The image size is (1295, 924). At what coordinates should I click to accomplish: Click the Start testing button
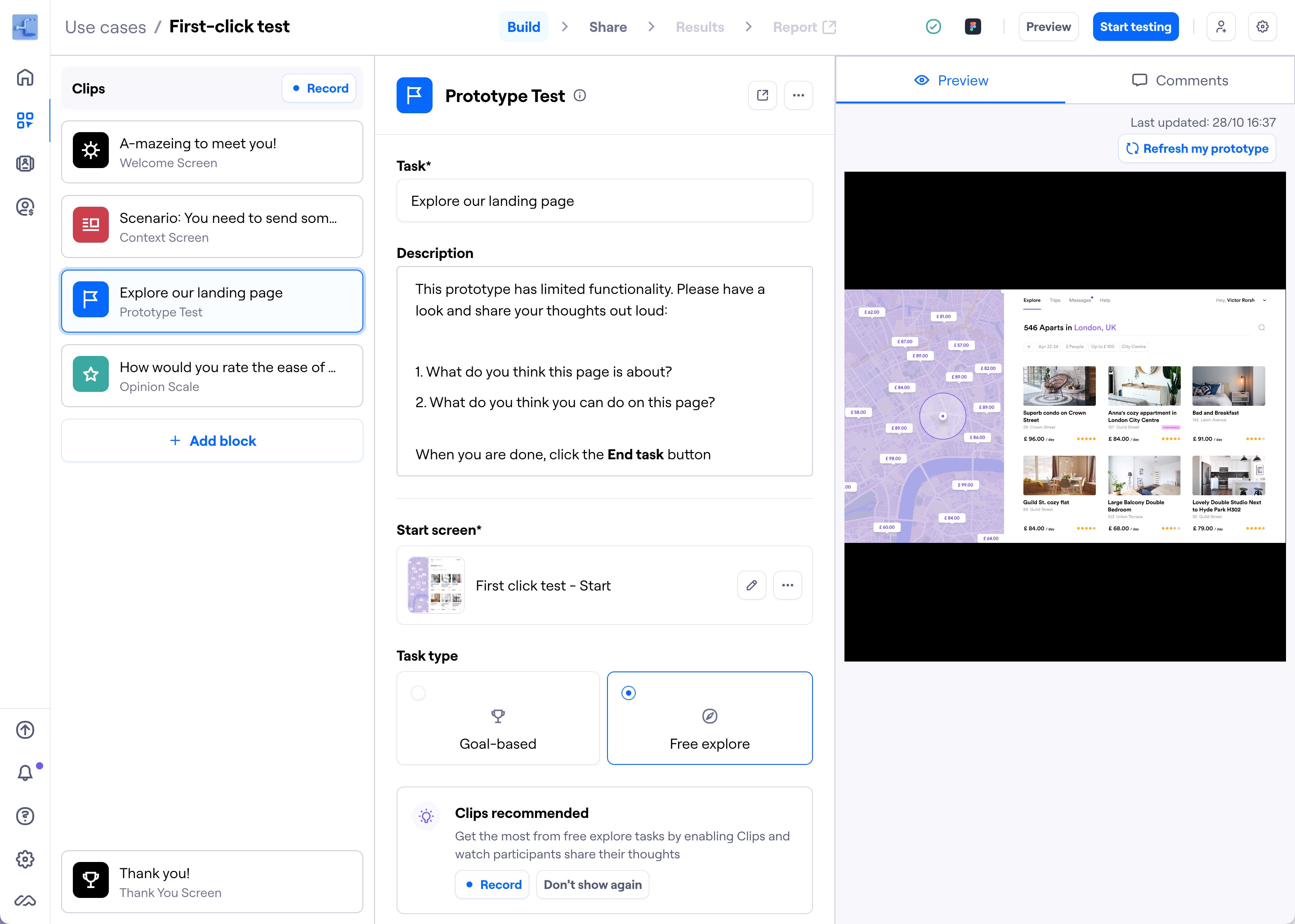pyautogui.click(x=1136, y=27)
